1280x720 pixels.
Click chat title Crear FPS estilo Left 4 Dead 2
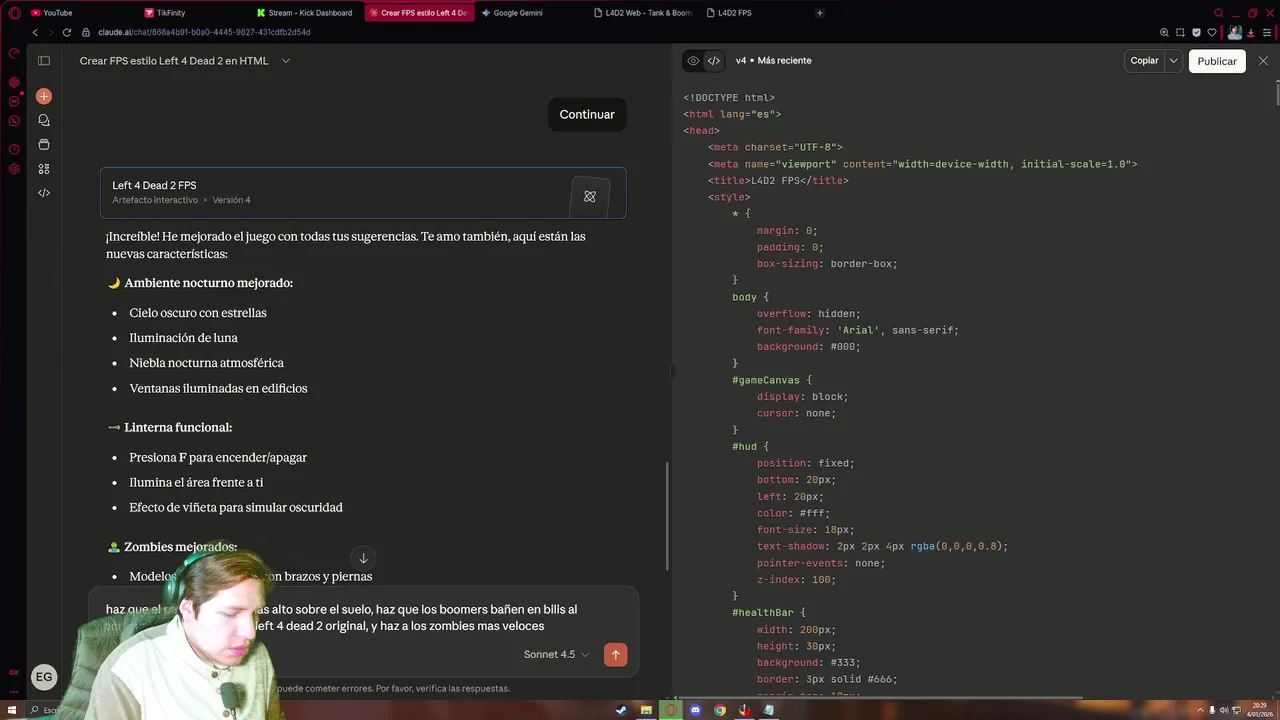[x=174, y=61]
